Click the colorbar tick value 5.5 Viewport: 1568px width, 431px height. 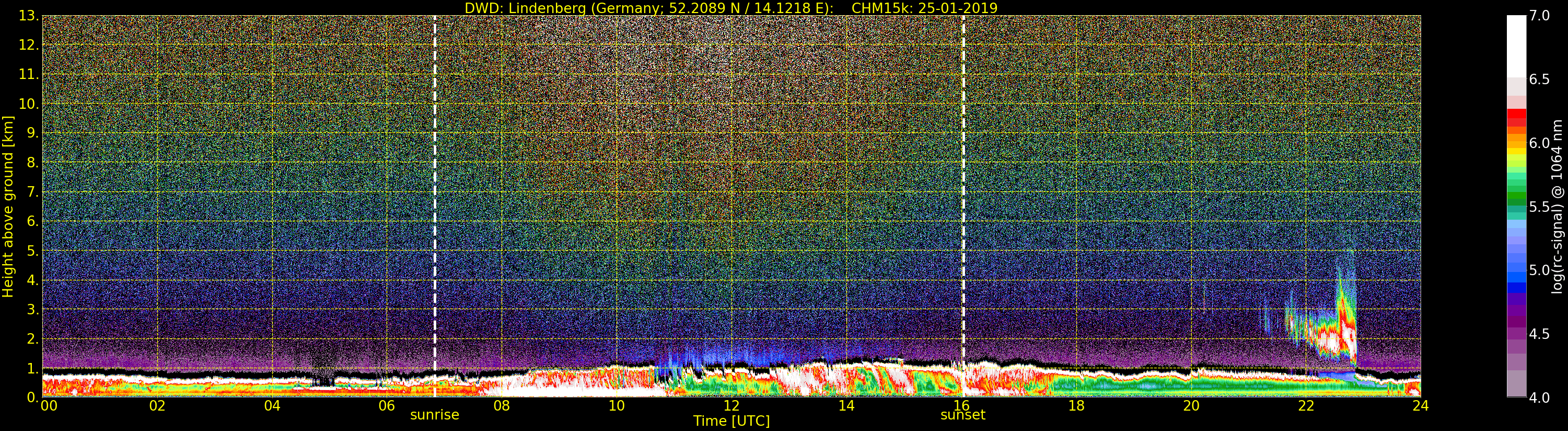(x=1539, y=207)
